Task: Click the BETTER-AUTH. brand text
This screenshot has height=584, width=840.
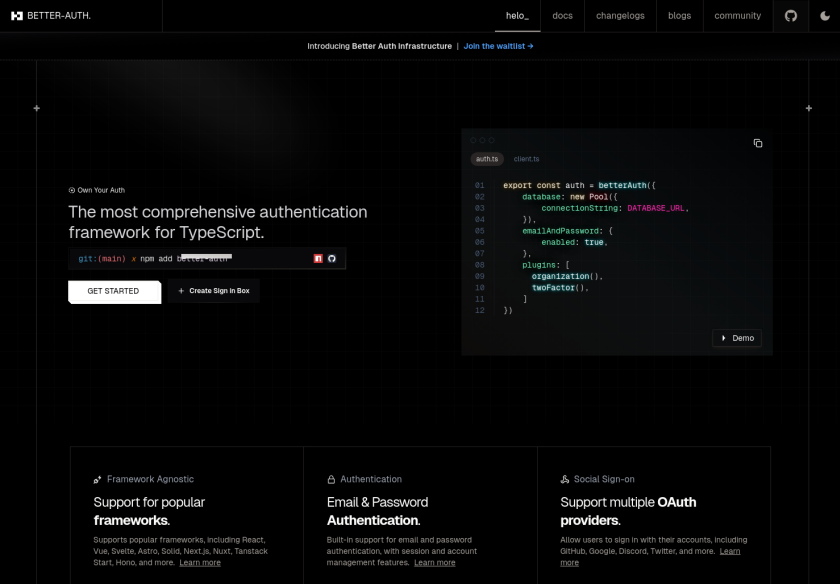Action: (59, 16)
